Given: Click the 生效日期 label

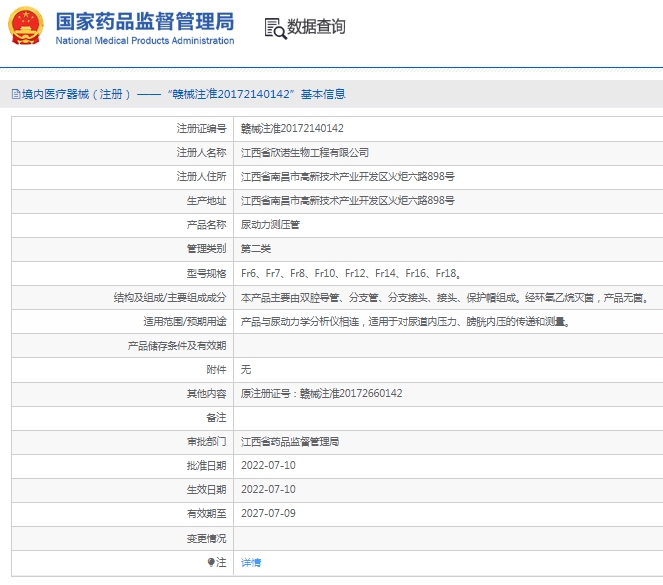Looking at the screenshot, I should 206,490.
